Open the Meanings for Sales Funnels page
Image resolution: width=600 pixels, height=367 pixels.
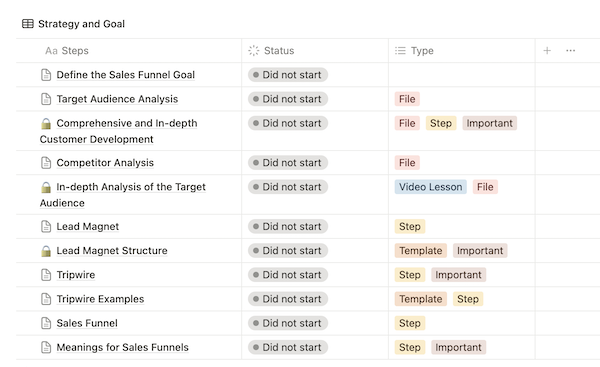(x=122, y=347)
